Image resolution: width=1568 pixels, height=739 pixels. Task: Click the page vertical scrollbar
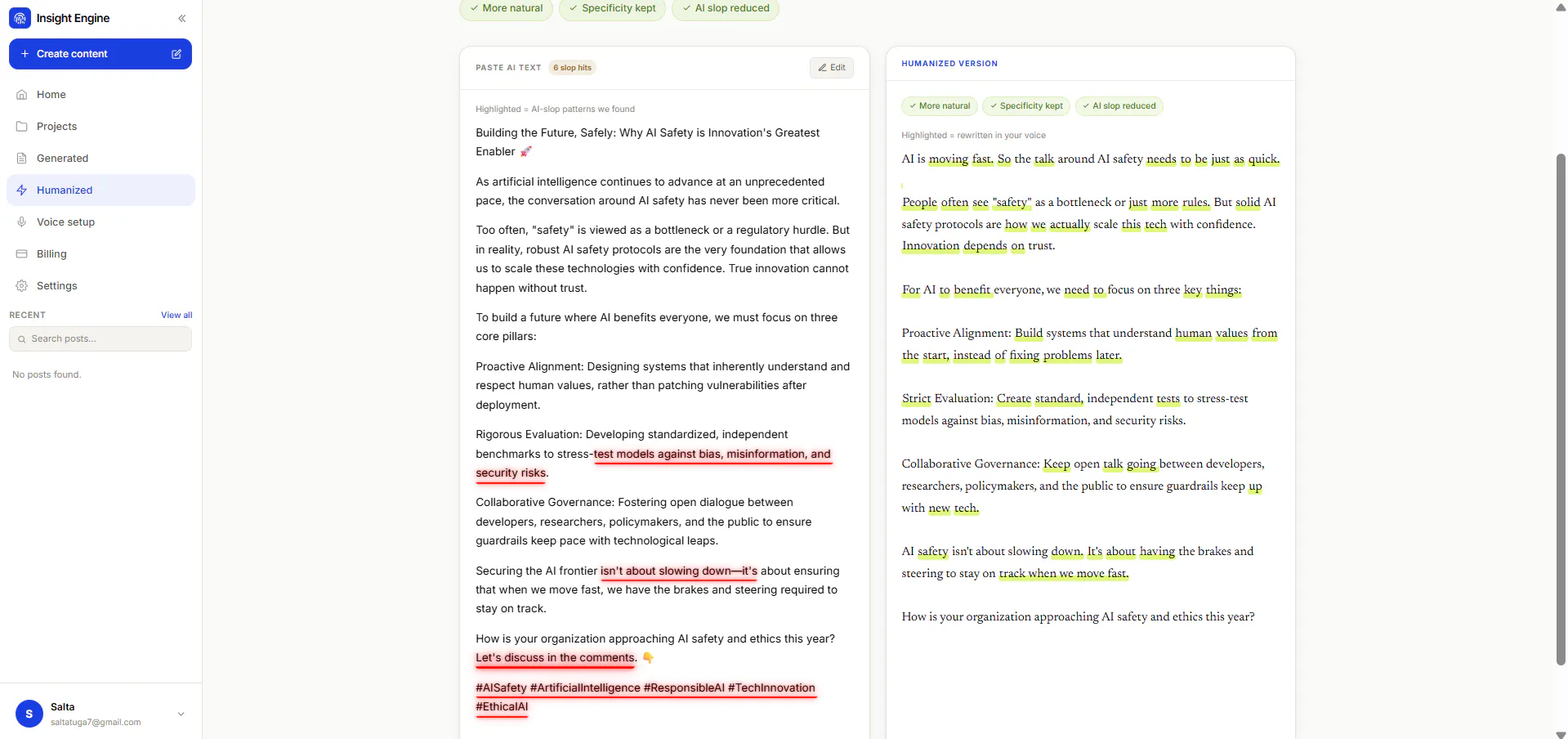[1561, 409]
